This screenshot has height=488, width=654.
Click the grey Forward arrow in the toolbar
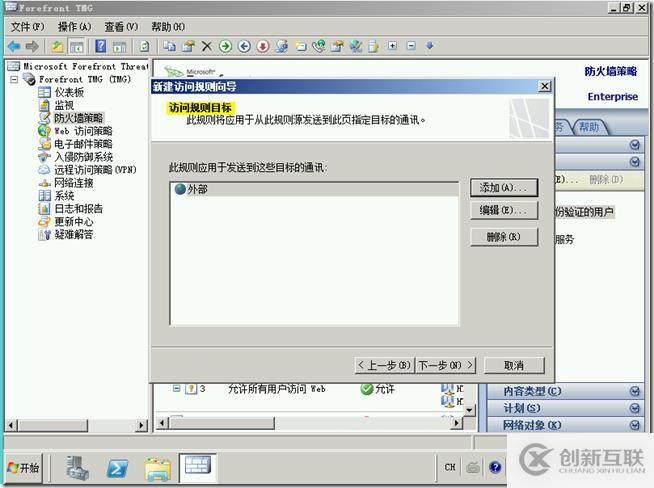[33, 46]
